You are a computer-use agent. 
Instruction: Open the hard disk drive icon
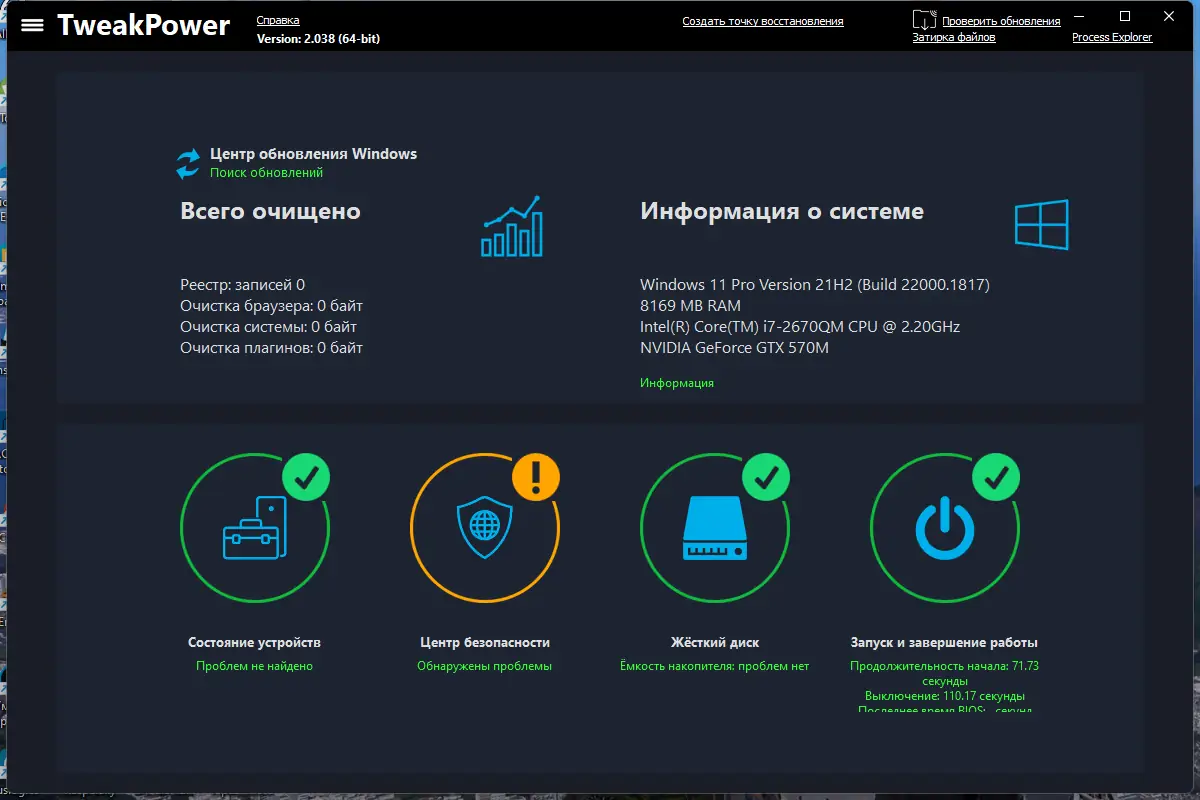[x=715, y=529]
